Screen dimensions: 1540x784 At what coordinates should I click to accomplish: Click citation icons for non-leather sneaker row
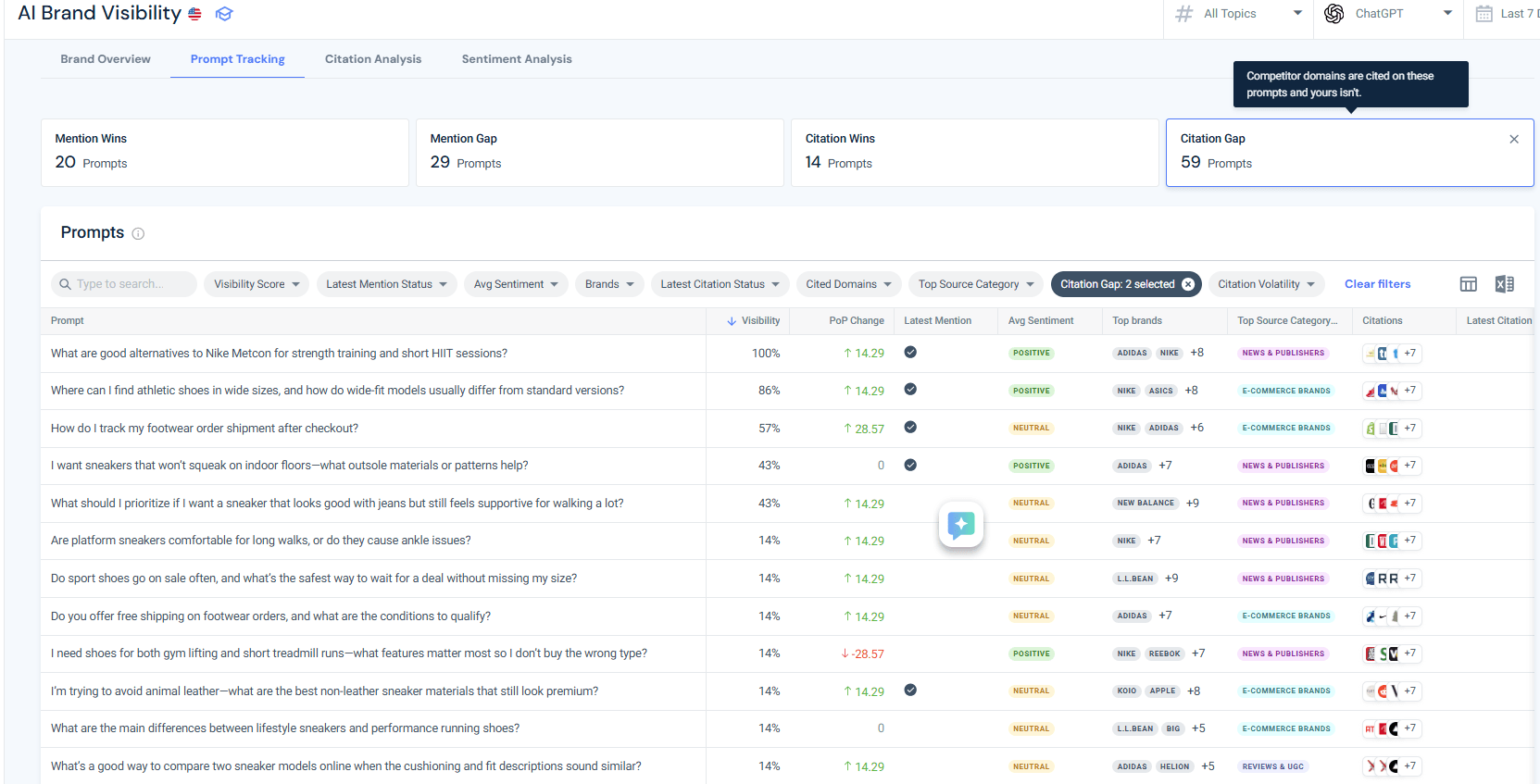click(1392, 691)
